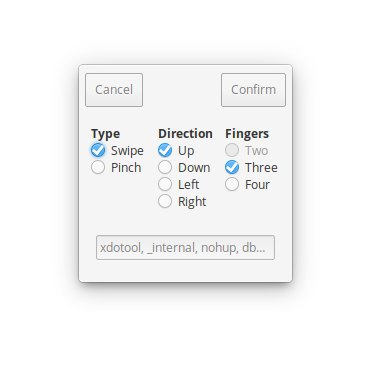Click the disabled Two fingers radio

pos(232,150)
